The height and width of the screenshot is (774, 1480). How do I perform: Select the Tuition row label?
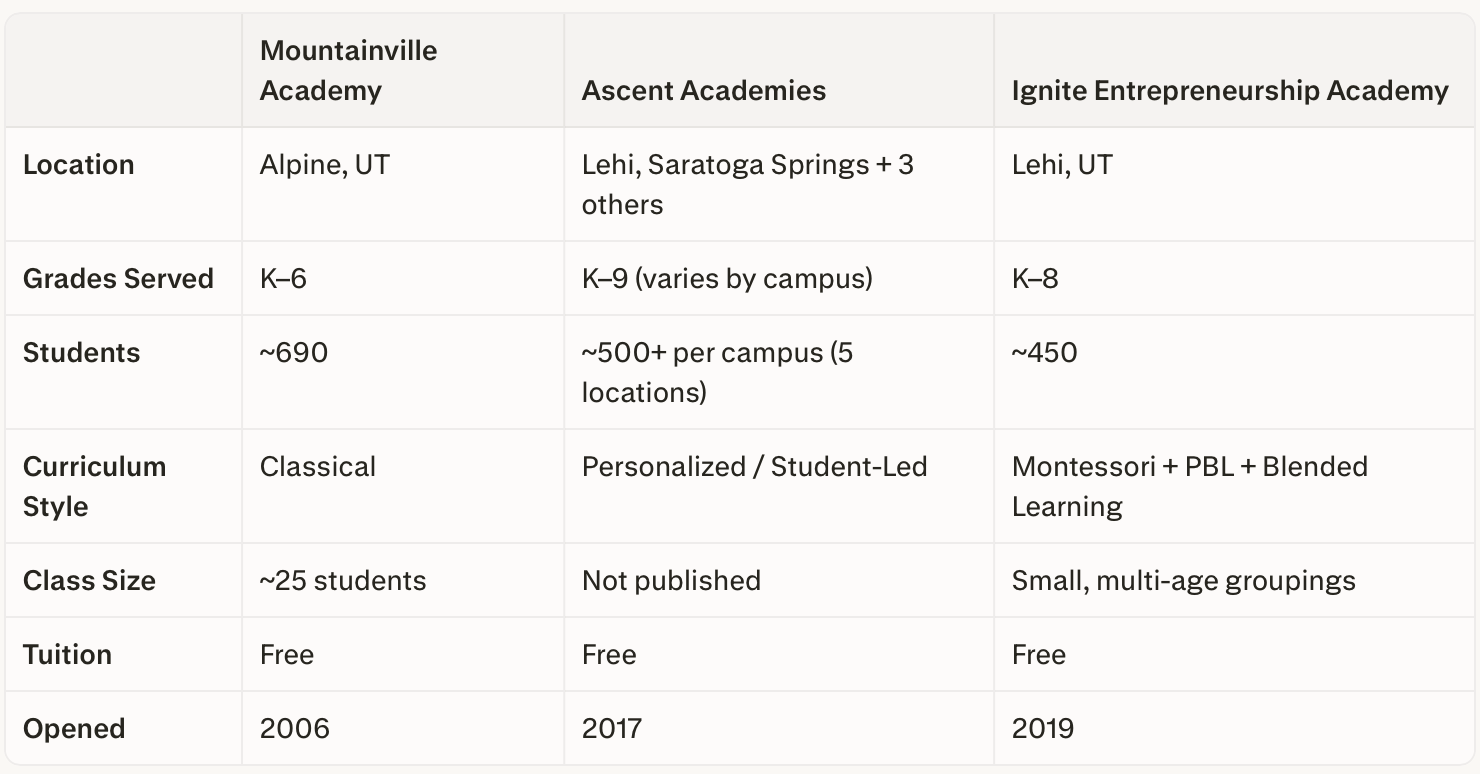(x=67, y=654)
